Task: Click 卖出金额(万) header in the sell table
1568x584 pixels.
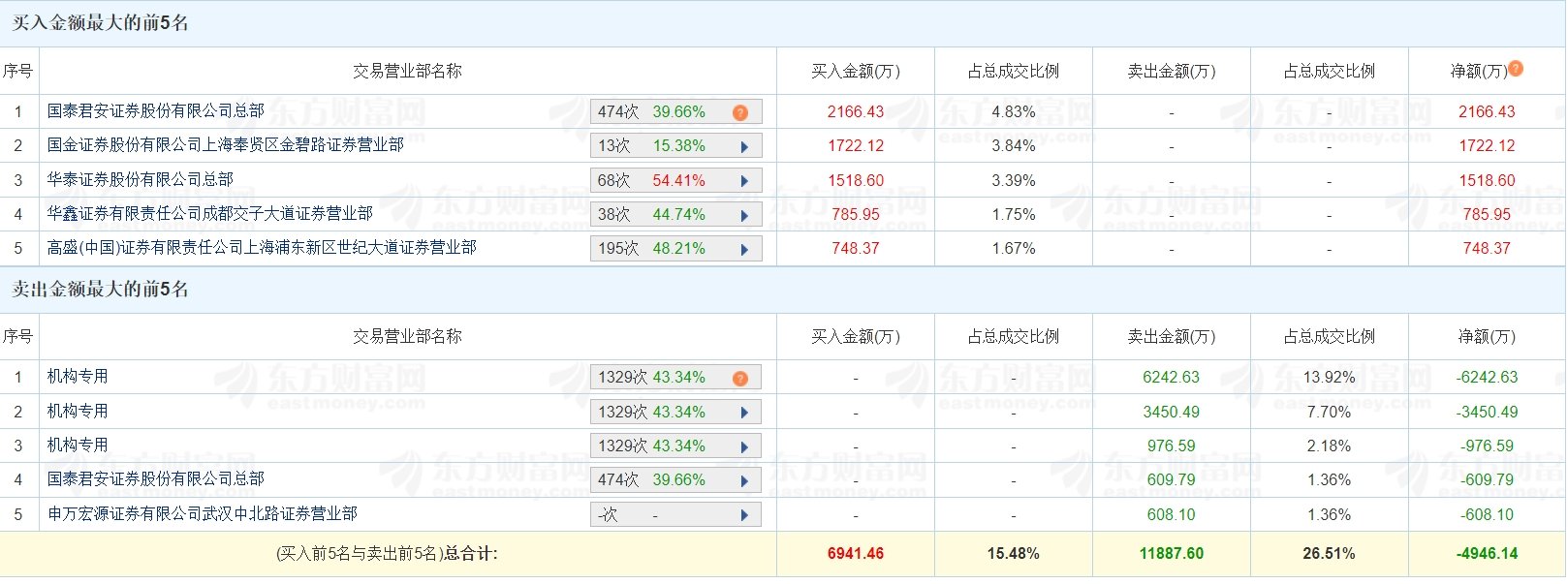Action: point(1172,336)
